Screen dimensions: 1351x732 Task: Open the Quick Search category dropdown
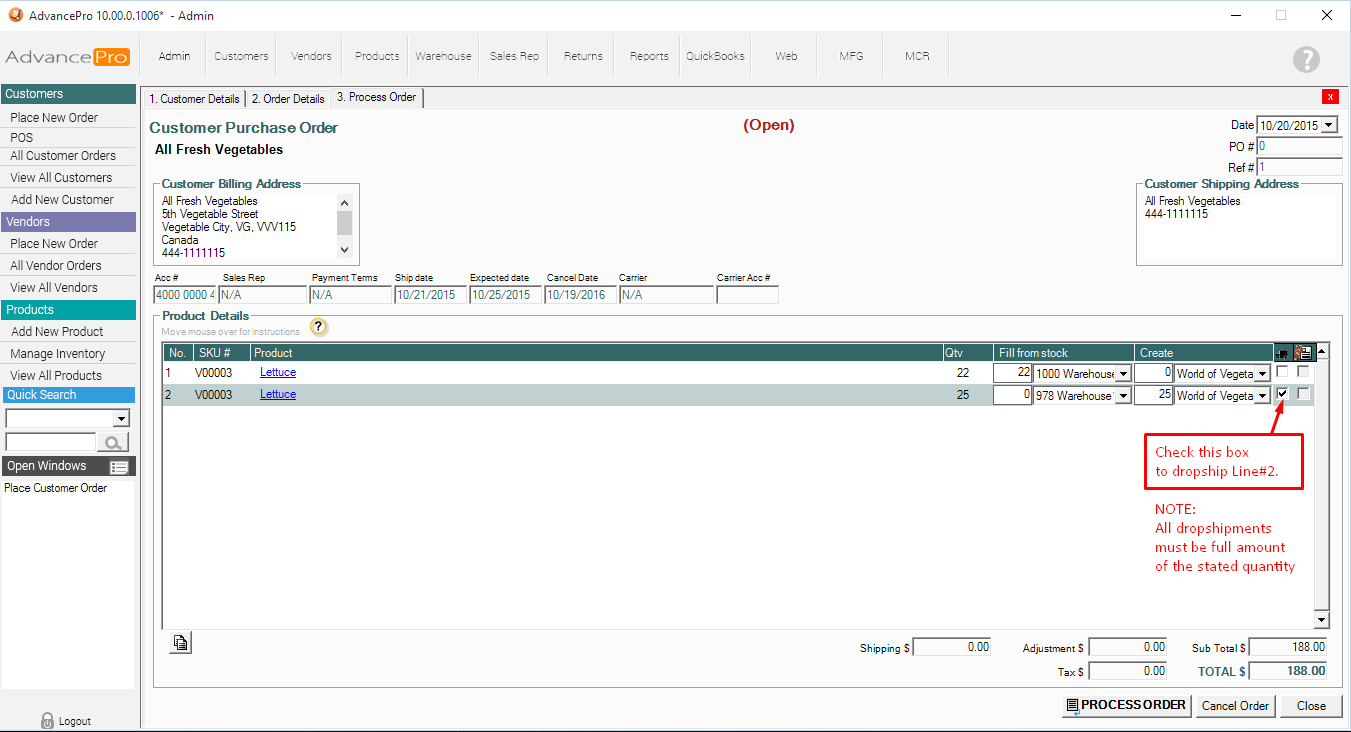pyautogui.click(x=121, y=419)
